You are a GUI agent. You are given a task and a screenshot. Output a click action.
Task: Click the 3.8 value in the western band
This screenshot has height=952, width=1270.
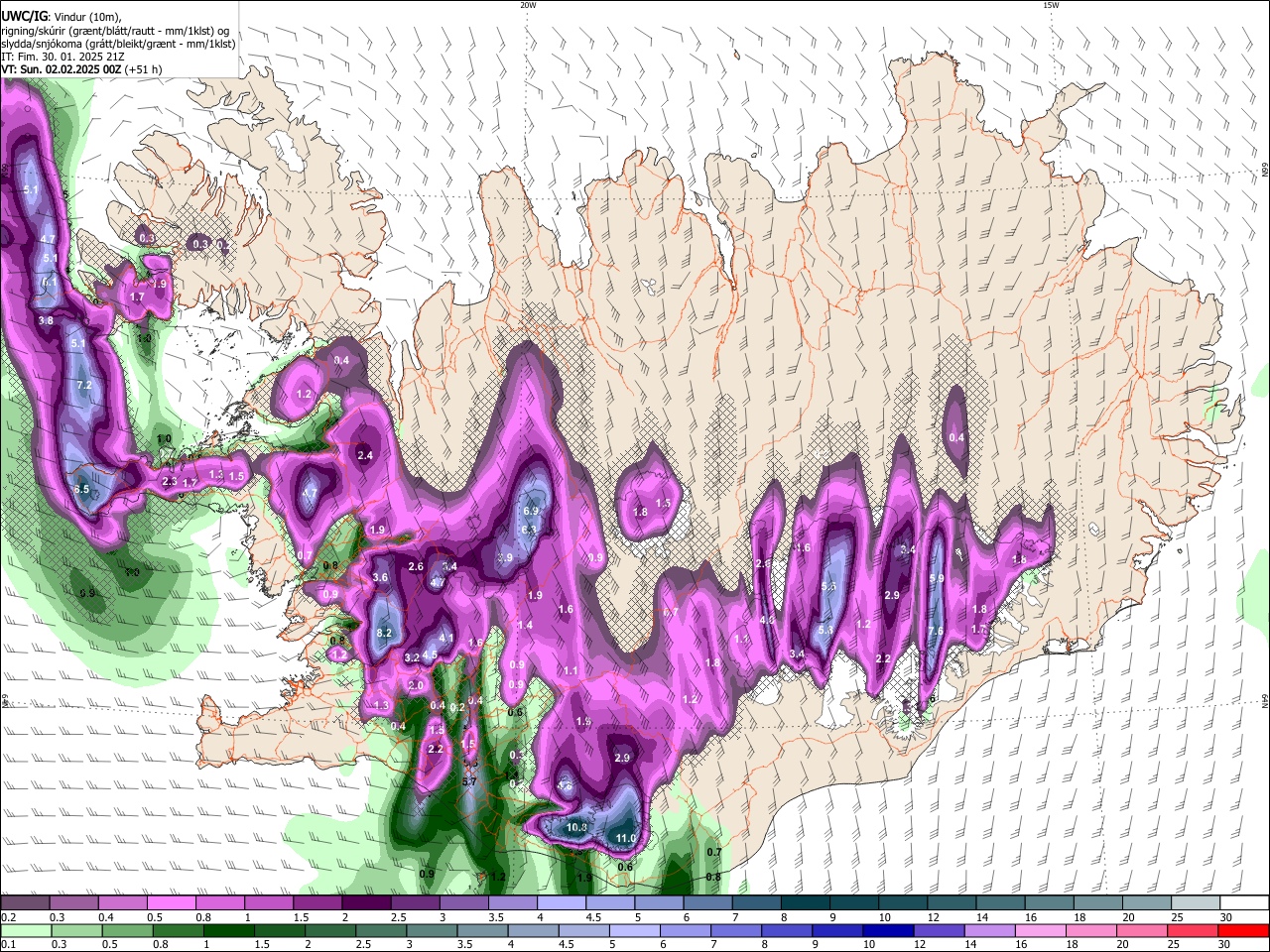pos(46,320)
